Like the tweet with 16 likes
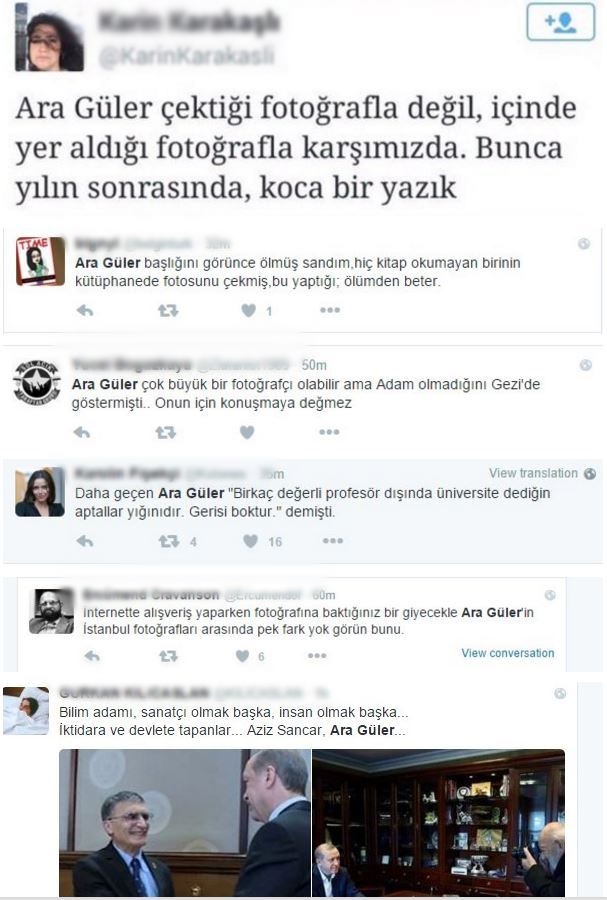The height and width of the screenshot is (900, 607). point(250,541)
